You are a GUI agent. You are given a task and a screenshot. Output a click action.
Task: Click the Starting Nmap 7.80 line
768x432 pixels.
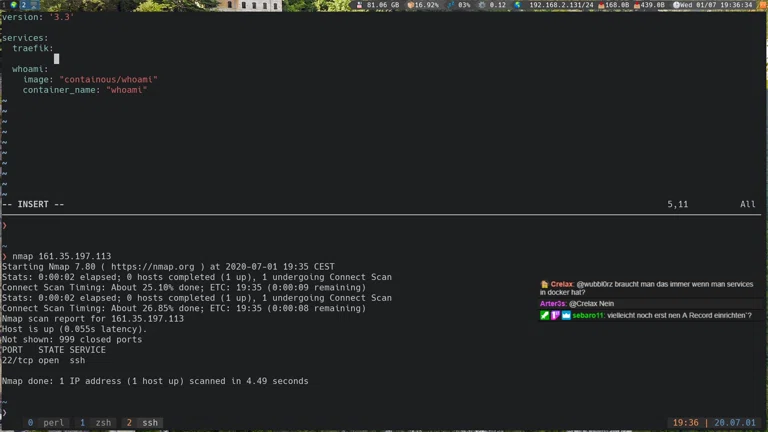coord(168,266)
